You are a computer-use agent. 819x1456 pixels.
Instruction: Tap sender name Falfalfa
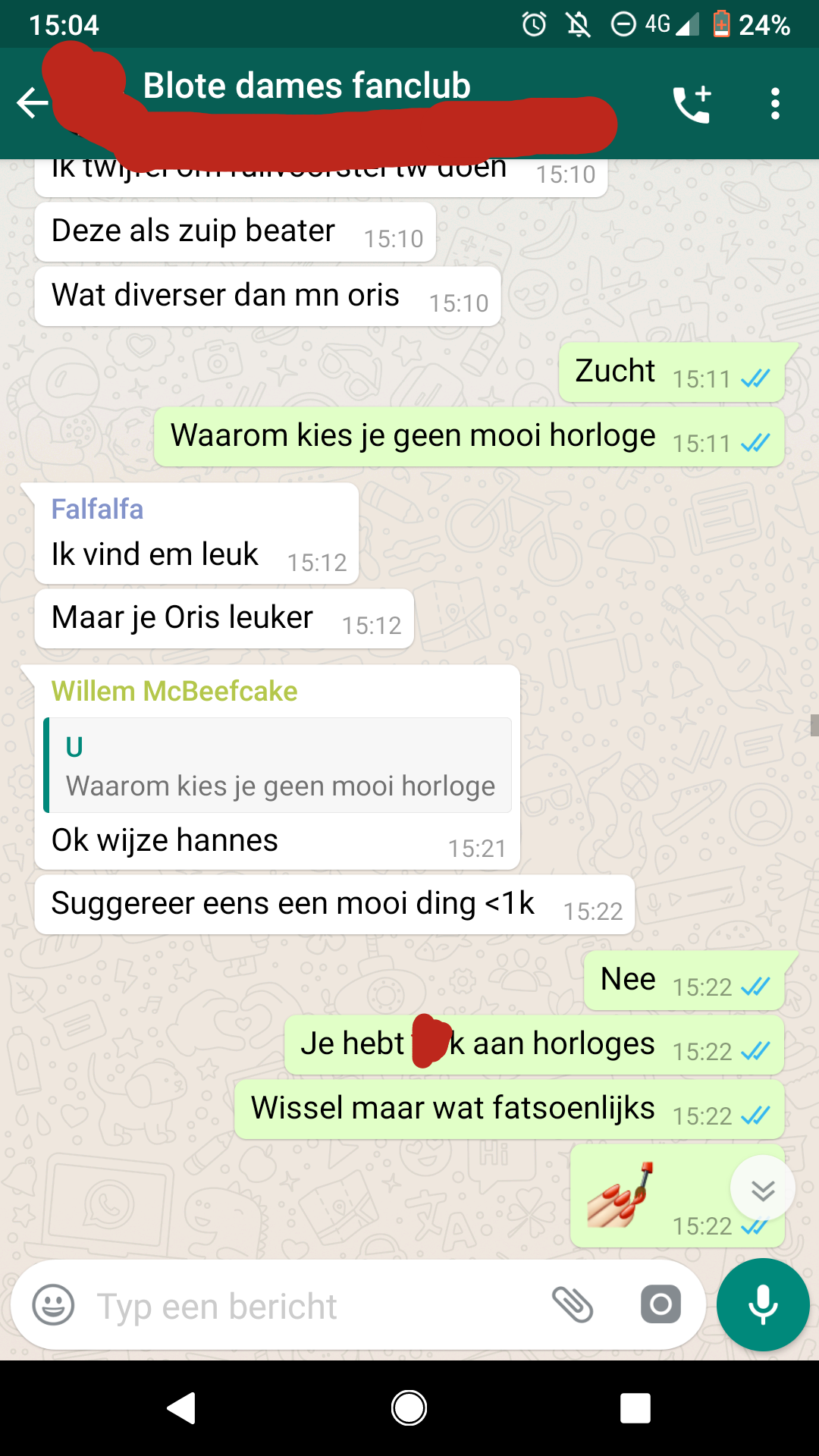click(x=97, y=509)
